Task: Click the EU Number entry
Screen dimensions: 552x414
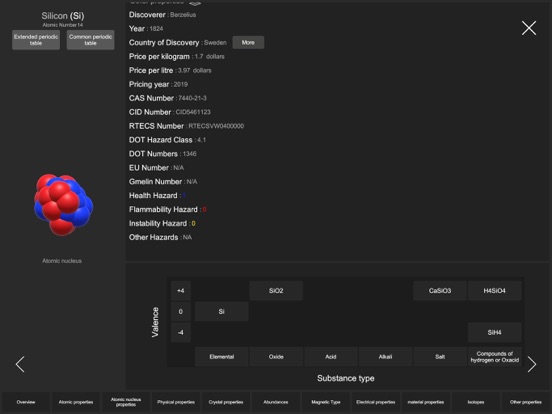Action: pos(156,168)
